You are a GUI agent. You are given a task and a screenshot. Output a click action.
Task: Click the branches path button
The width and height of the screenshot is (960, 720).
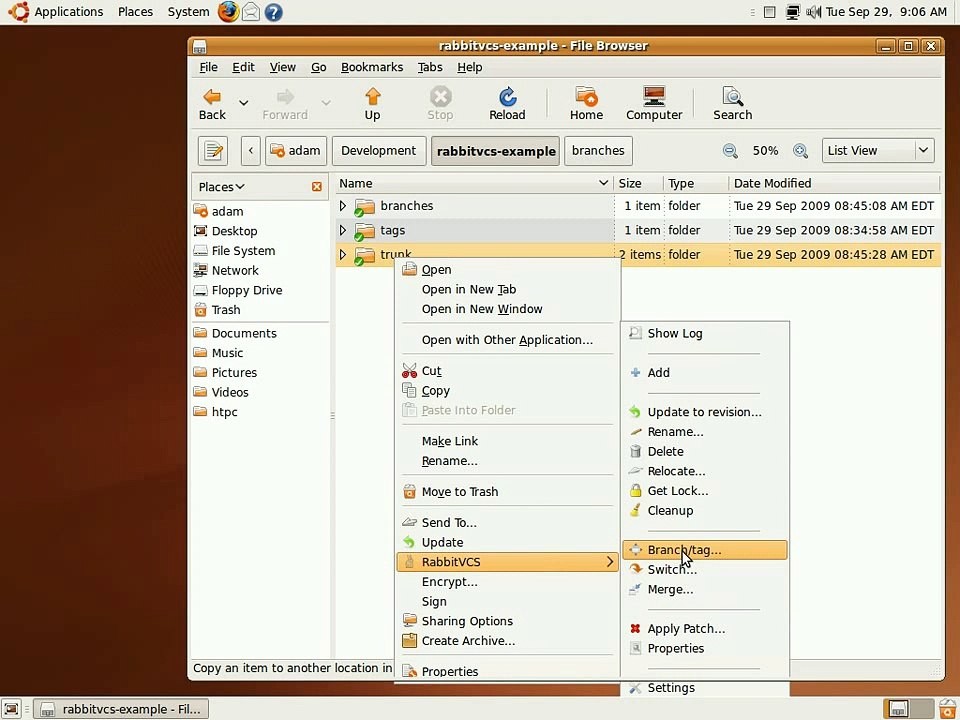click(598, 151)
